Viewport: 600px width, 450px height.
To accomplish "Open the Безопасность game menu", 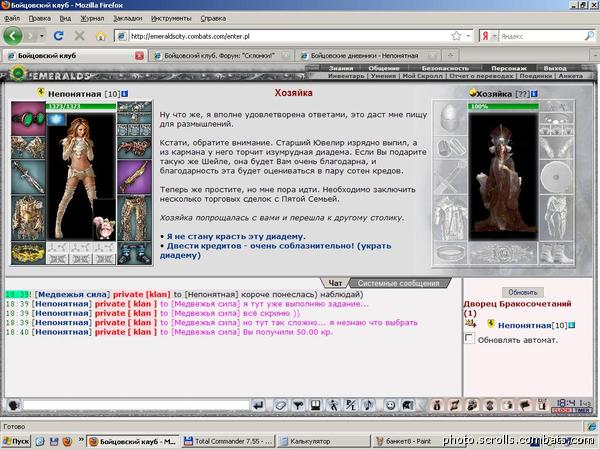I will pyautogui.click(x=445, y=68).
